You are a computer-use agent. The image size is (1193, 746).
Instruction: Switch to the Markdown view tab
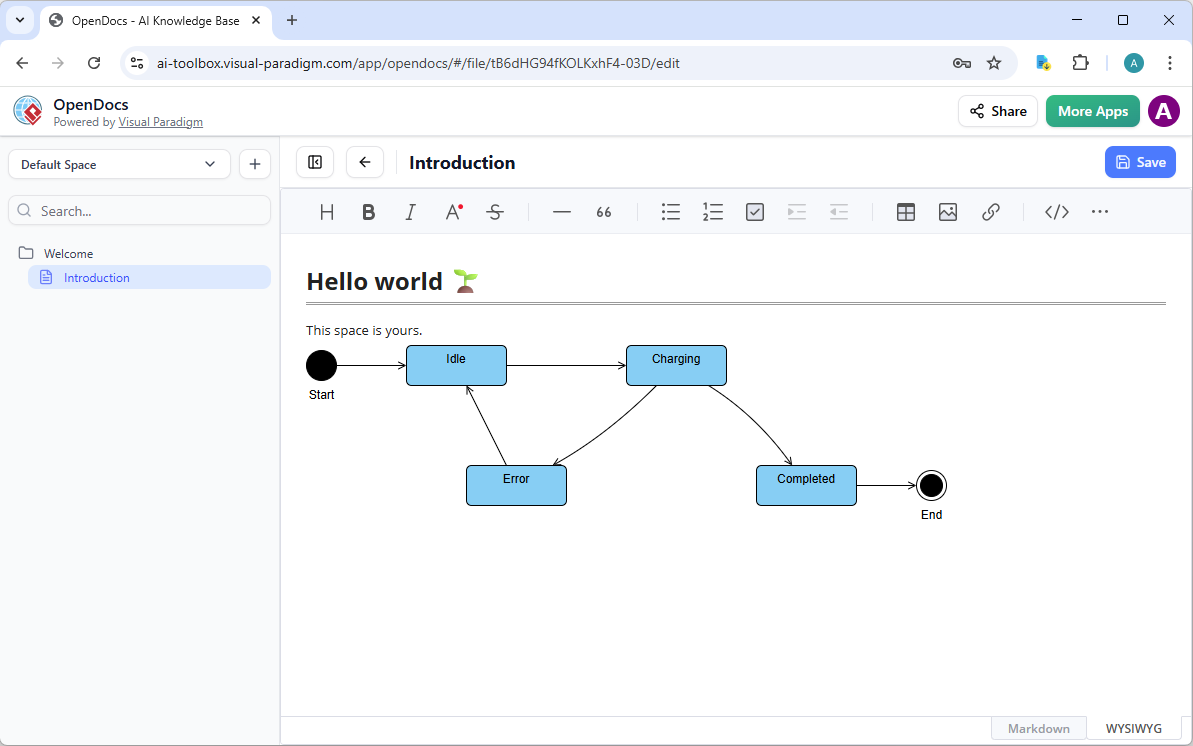(1038, 727)
